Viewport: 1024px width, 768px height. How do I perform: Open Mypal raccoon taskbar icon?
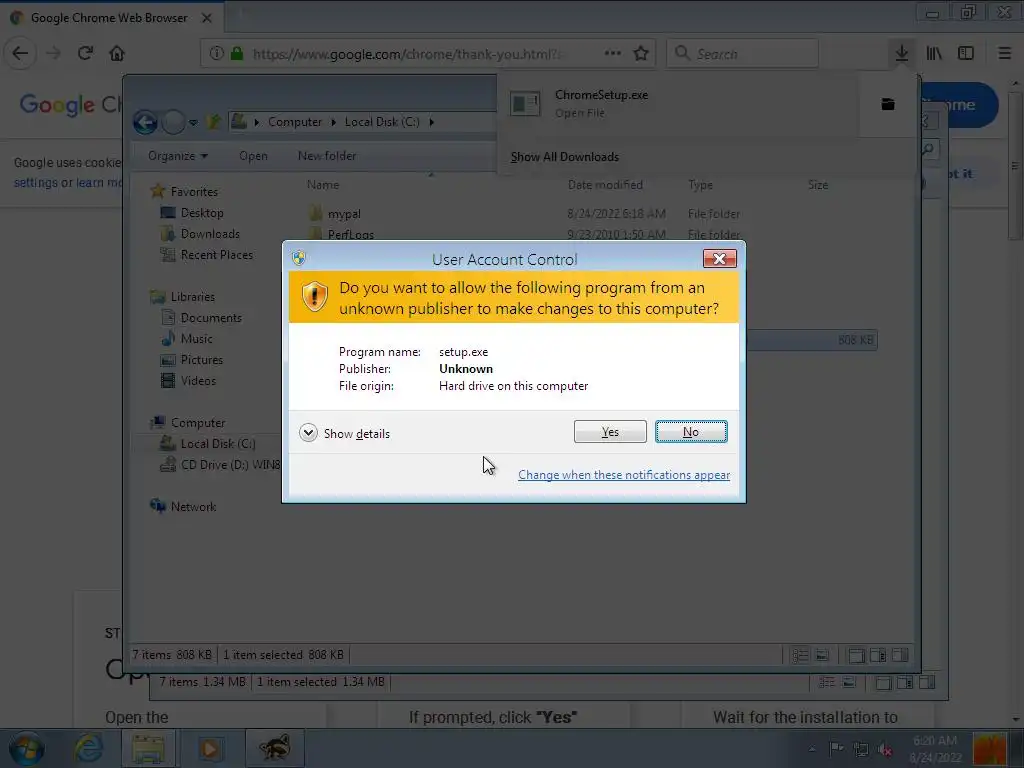coord(274,748)
